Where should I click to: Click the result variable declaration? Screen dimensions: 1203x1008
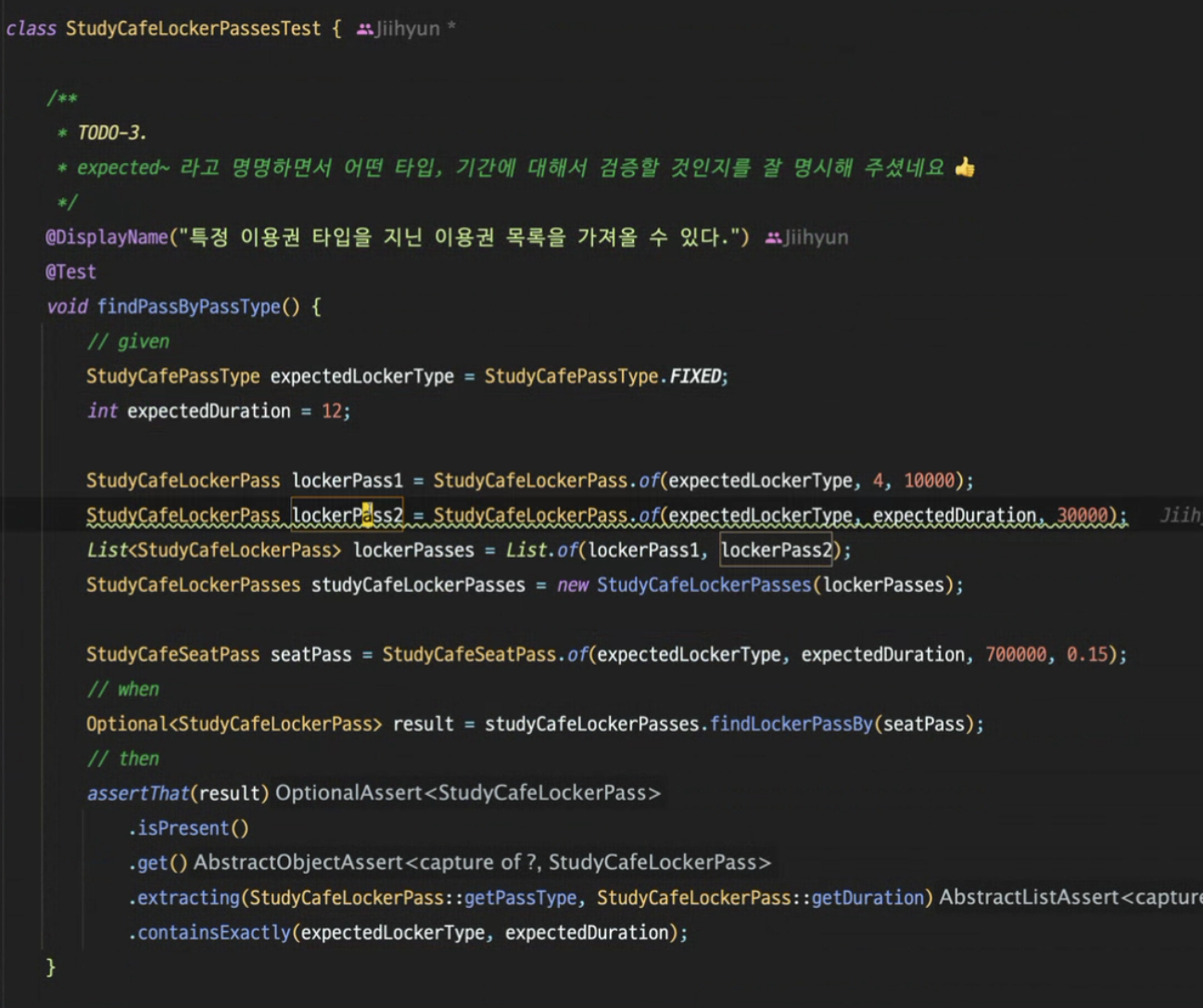click(x=424, y=724)
